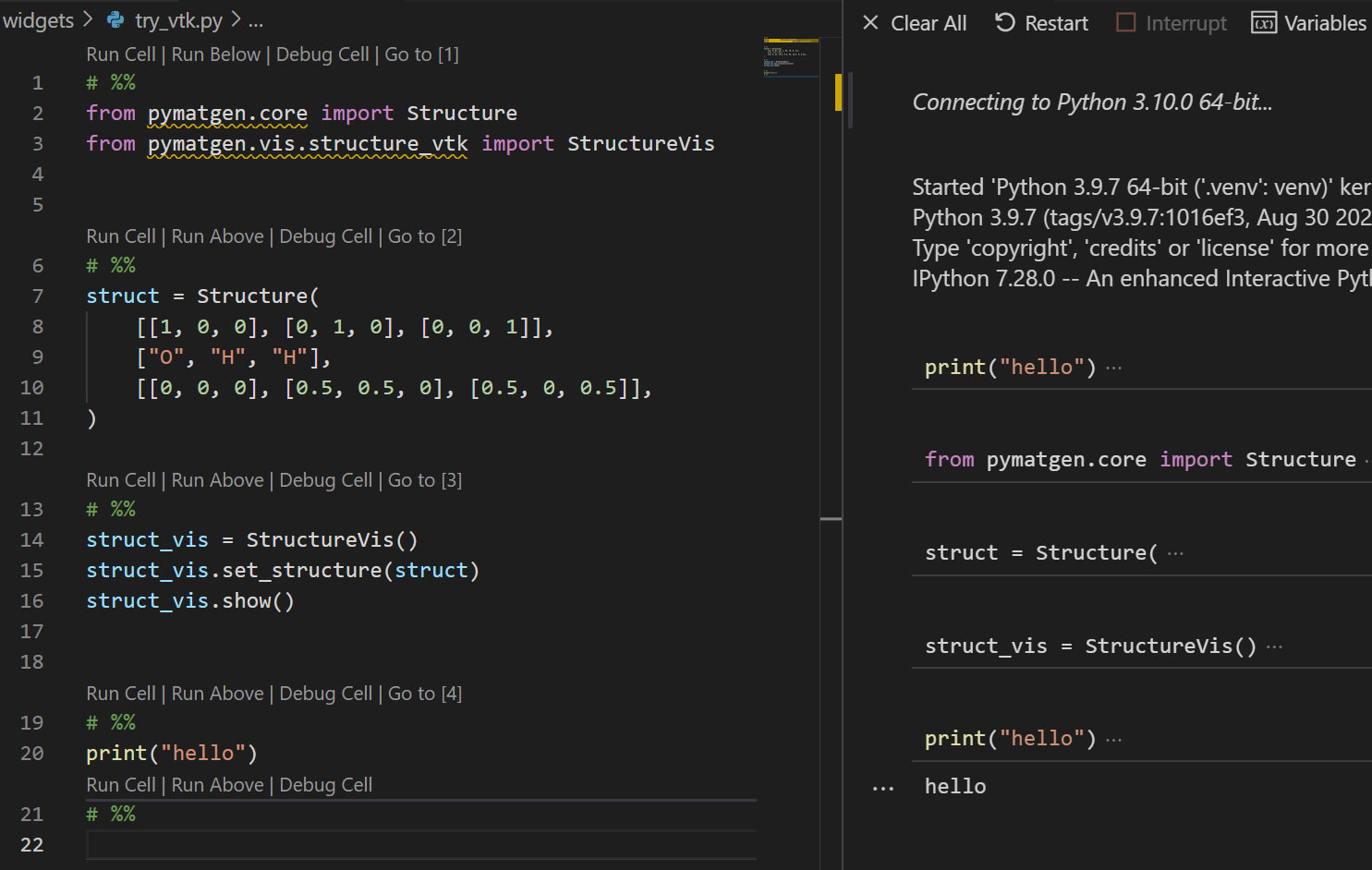Clear all outputs with the X icon

pos(869,22)
